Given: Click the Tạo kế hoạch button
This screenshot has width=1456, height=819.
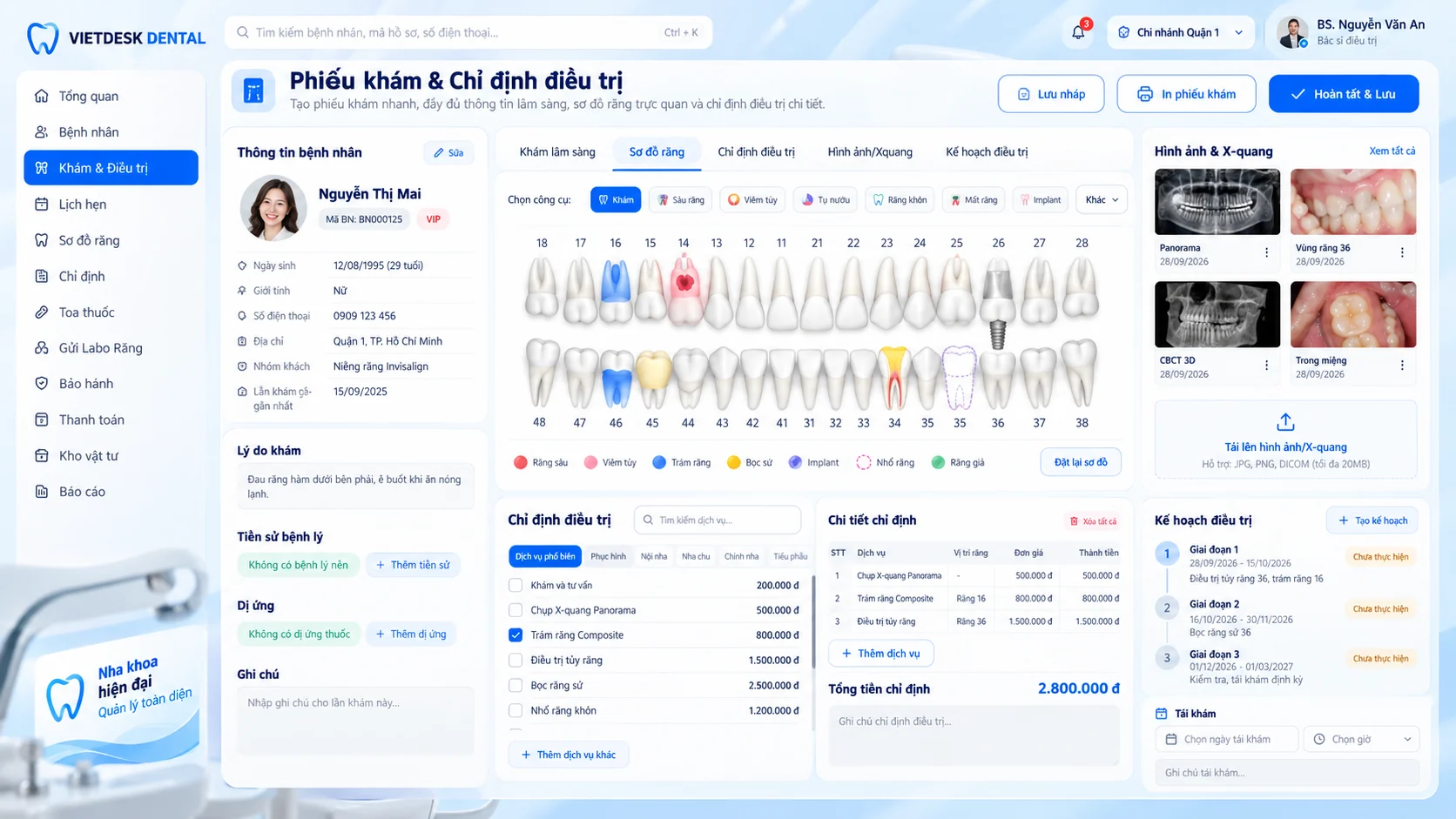Looking at the screenshot, I should [1372, 520].
